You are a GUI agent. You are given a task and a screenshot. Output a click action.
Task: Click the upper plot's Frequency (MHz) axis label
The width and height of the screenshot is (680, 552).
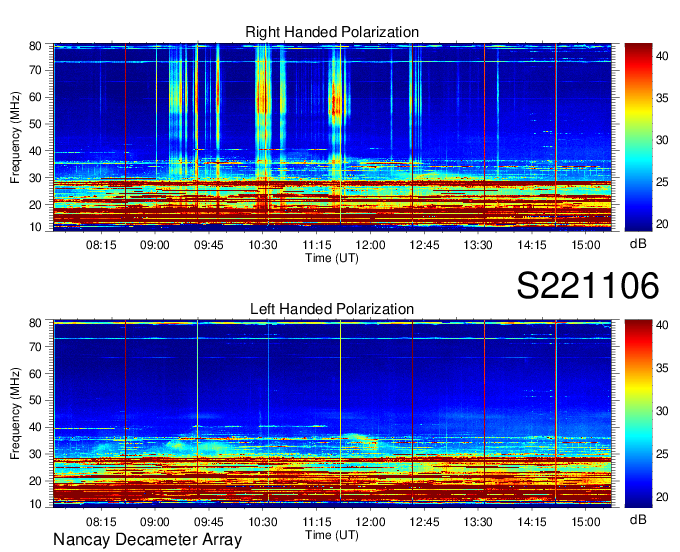click(15, 137)
